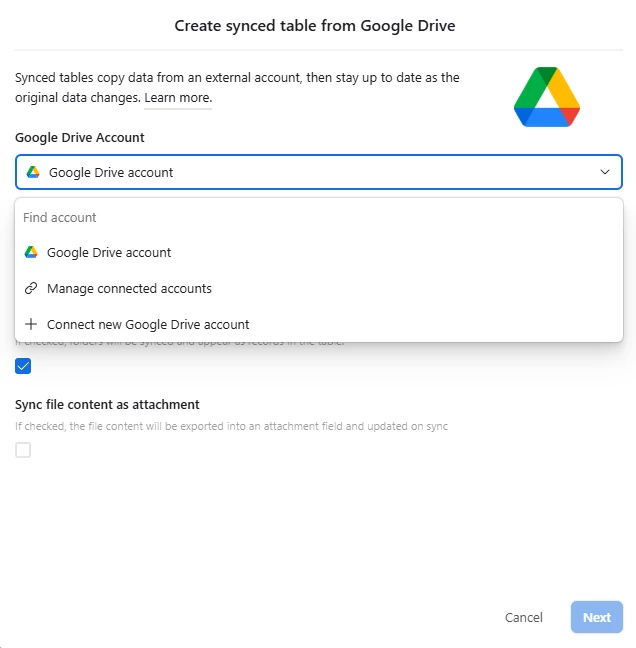Click the Drive icon beside the listed account option
The height and width of the screenshot is (648, 636).
click(31, 252)
